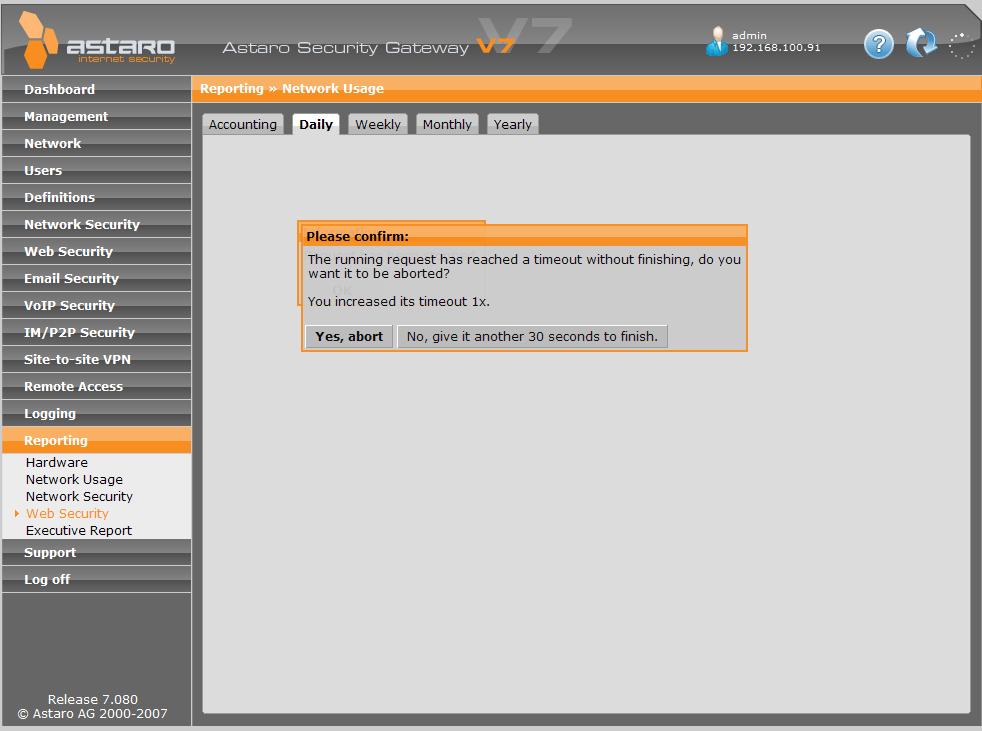Select Web Security under Reporting submenu
Screen dimensions: 982x731
click(67, 513)
